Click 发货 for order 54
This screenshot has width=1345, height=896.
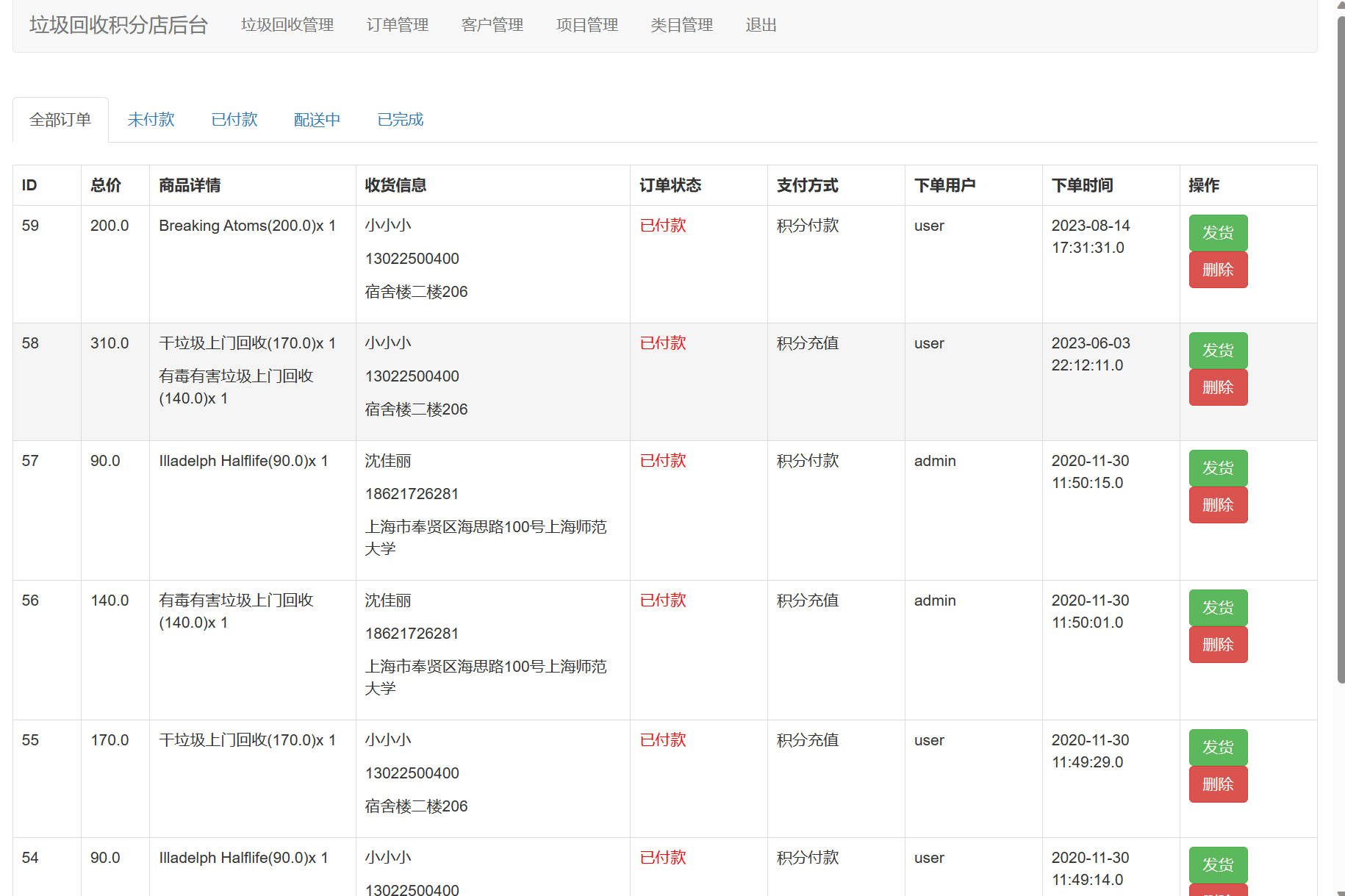1217,864
